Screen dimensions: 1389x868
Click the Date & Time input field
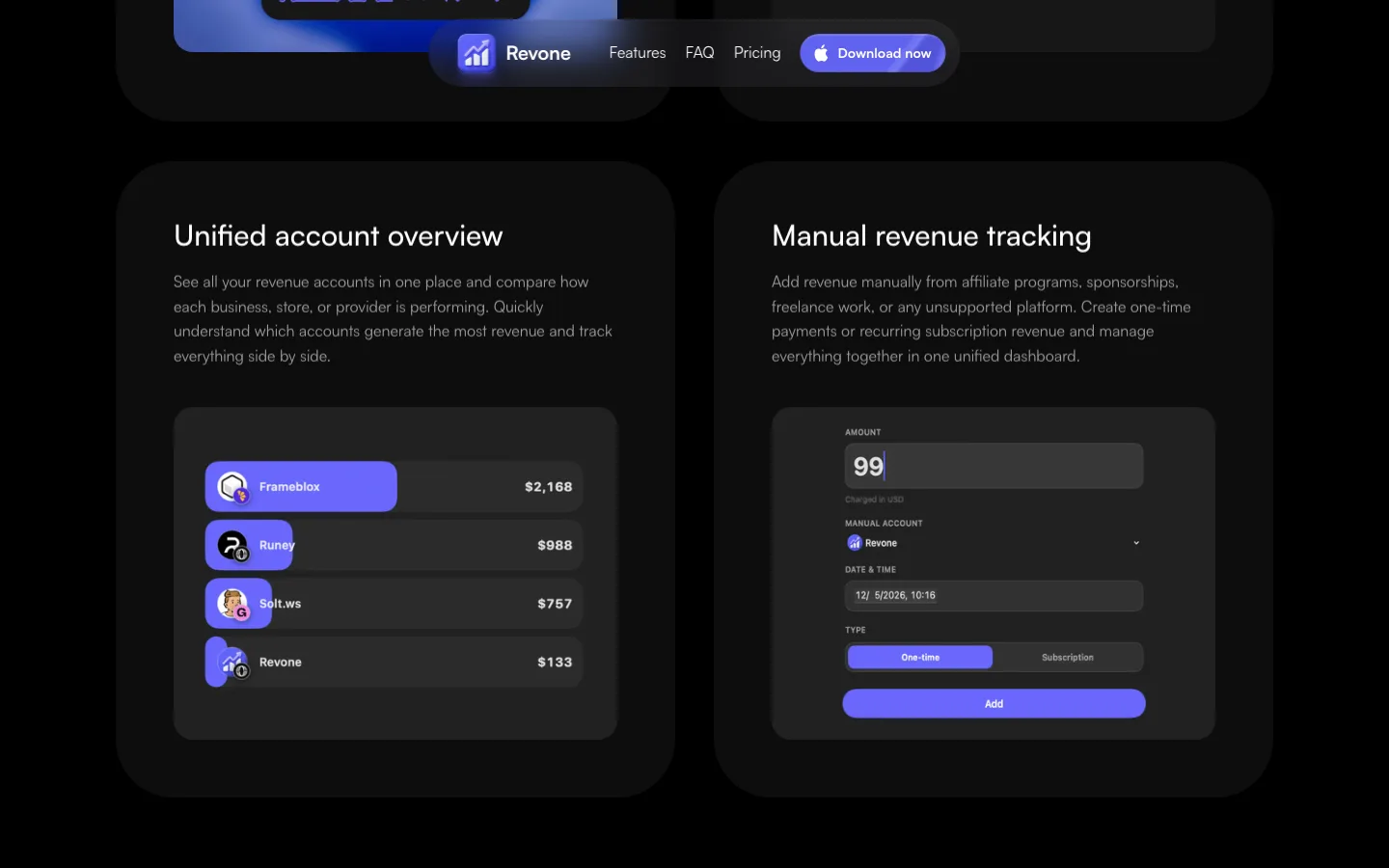click(x=994, y=596)
